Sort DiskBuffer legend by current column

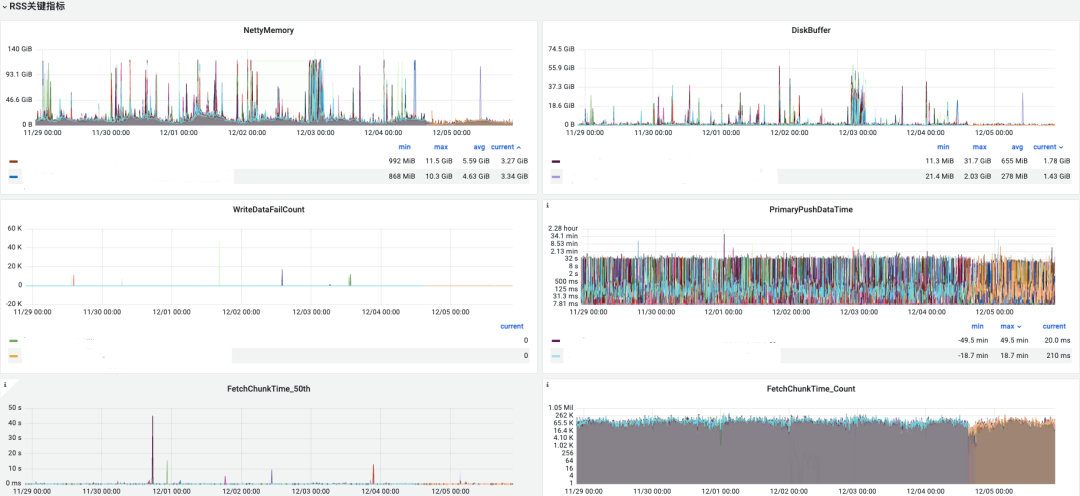click(x=1048, y=147)
